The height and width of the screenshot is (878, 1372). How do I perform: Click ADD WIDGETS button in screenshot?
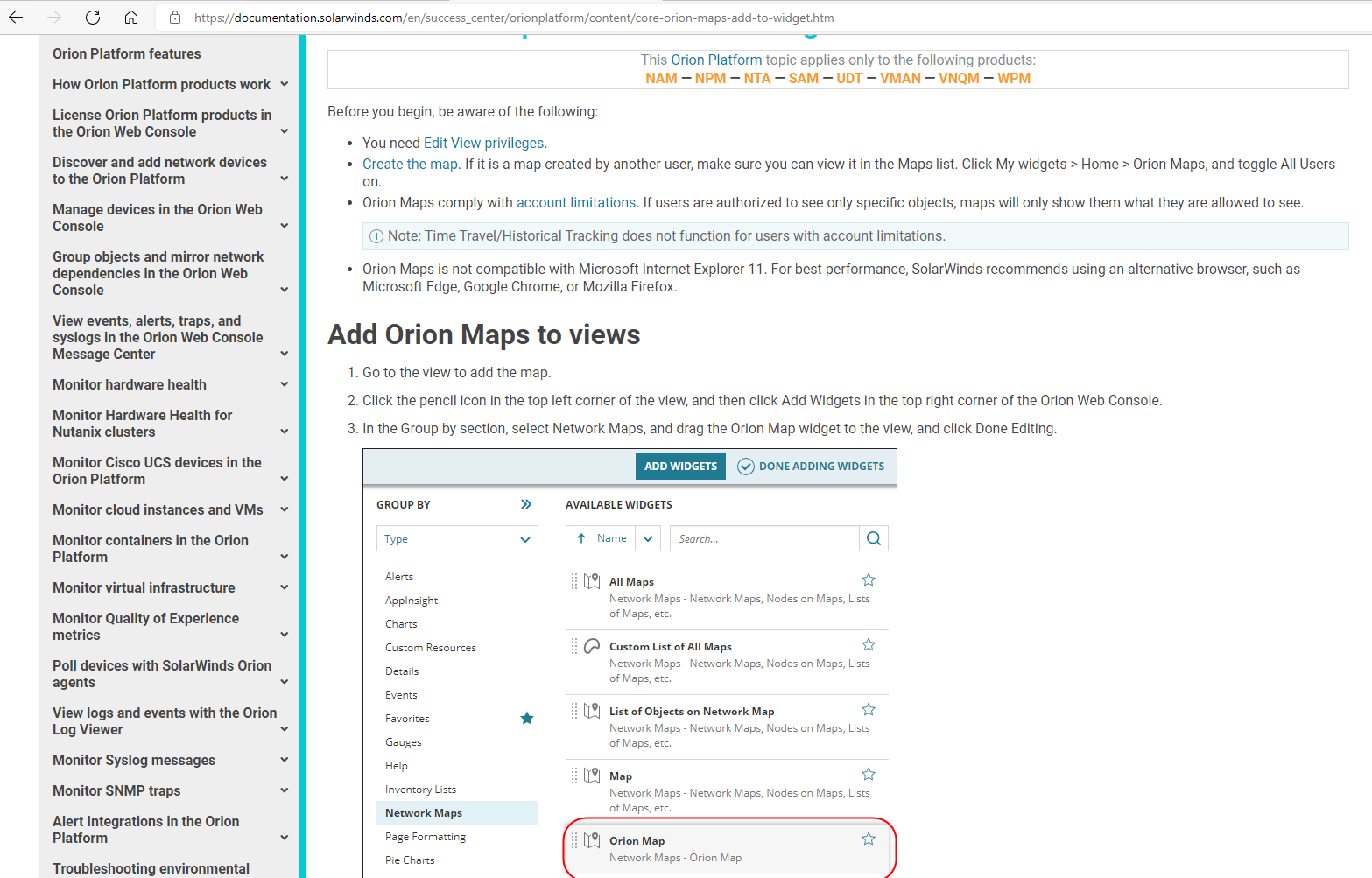click(x=680, y=467)
